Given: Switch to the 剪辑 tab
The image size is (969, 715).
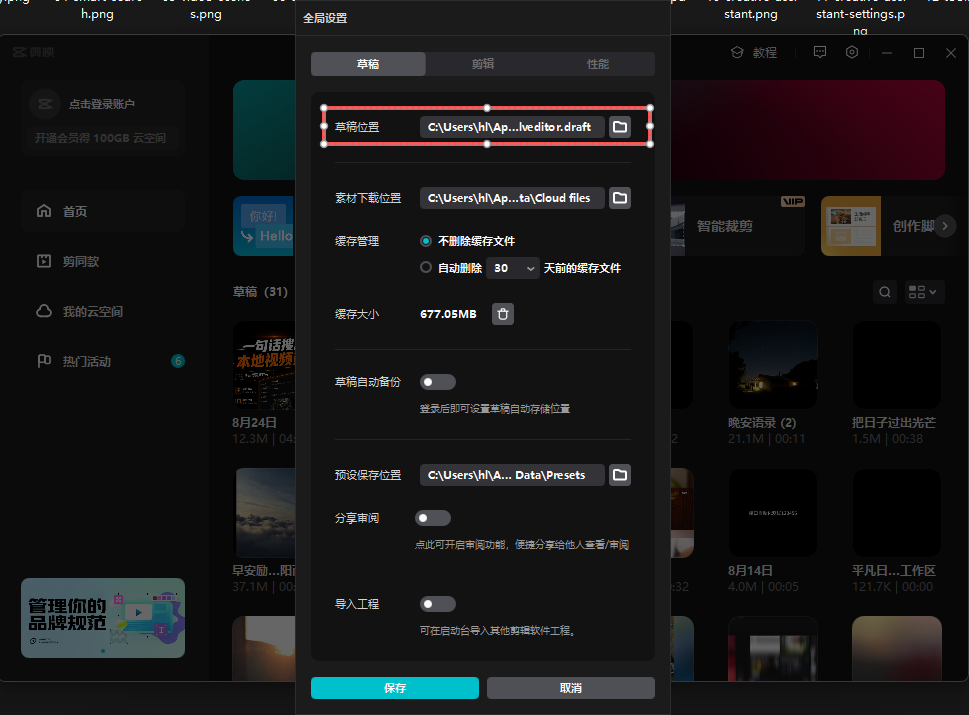Looking at the screenshot, I should [483, 64].
